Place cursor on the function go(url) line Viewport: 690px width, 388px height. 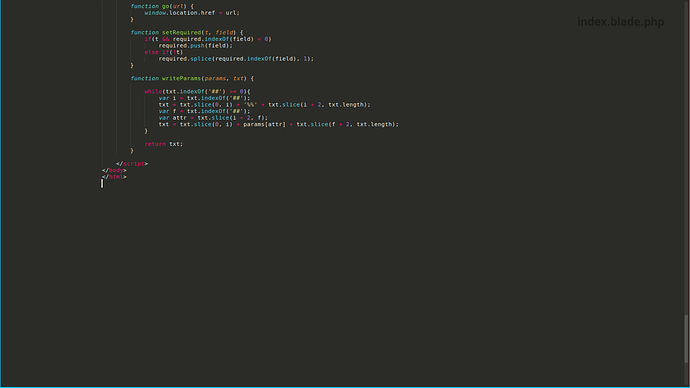(x=162, y=6)
